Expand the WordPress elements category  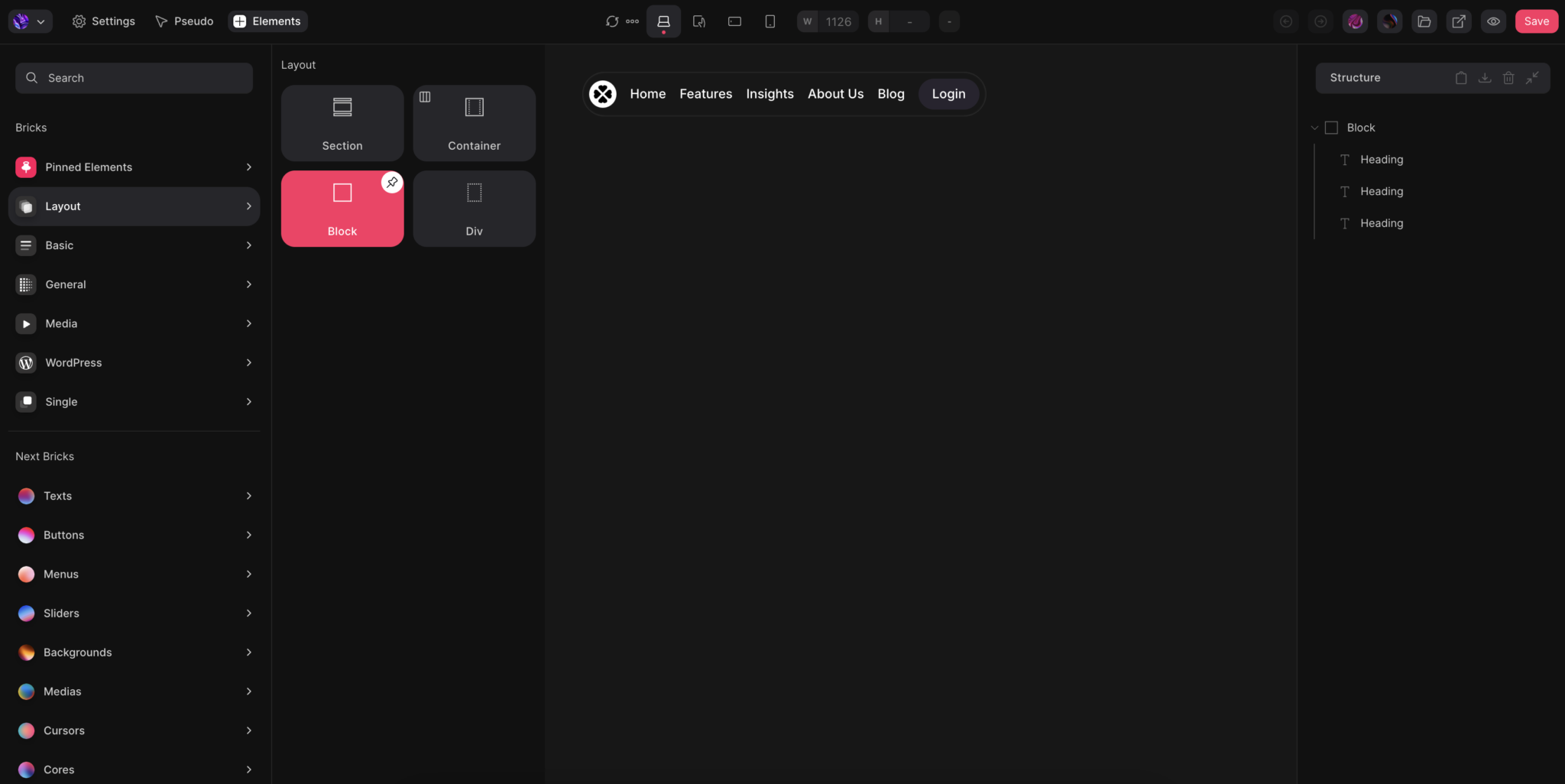point(134,363)
